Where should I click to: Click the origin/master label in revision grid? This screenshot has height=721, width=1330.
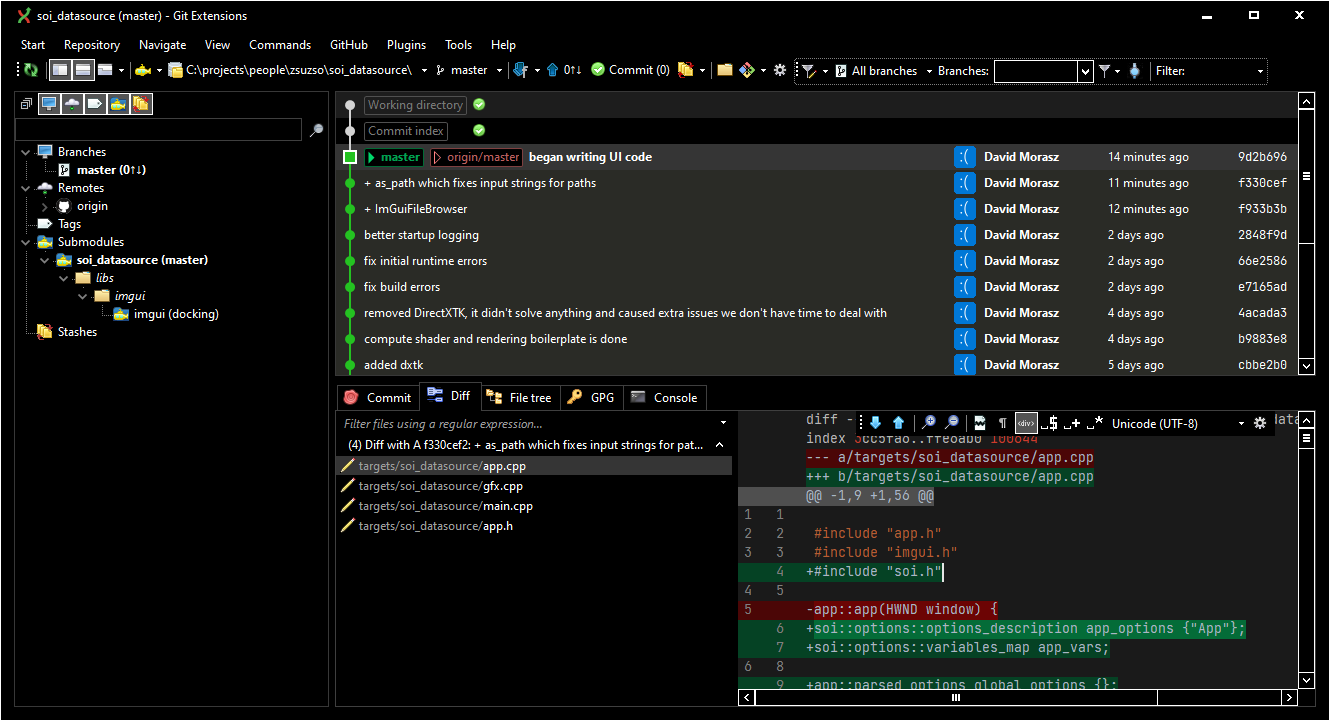click(477, 157)
